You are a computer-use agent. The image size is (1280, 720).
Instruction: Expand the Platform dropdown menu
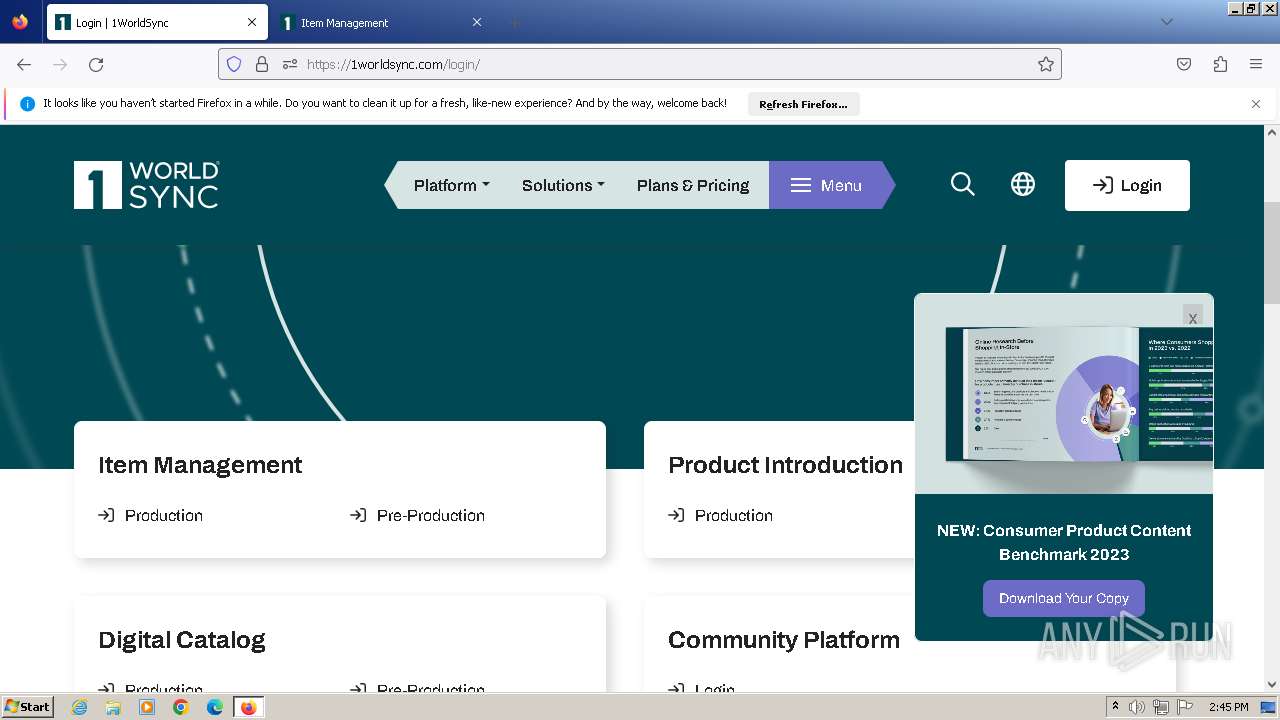click(451, 185)
